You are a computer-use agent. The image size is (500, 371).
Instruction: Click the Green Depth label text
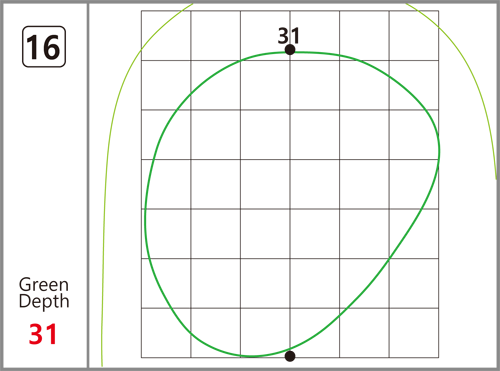coord(44,293)
